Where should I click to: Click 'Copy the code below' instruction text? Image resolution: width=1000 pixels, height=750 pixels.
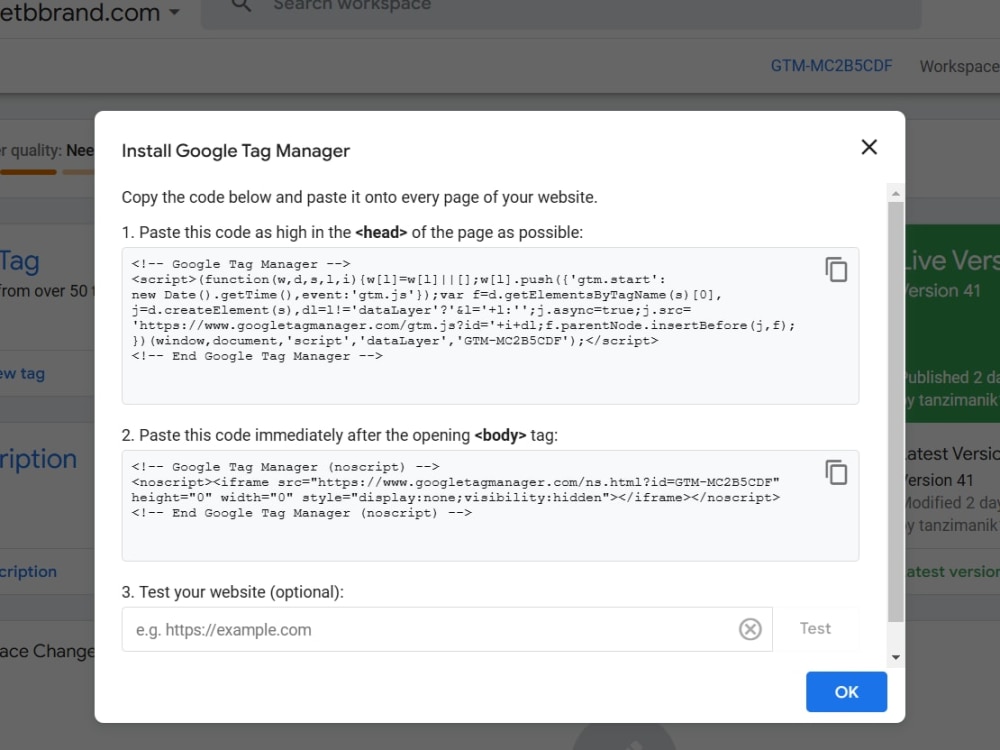tap(359, 197)
